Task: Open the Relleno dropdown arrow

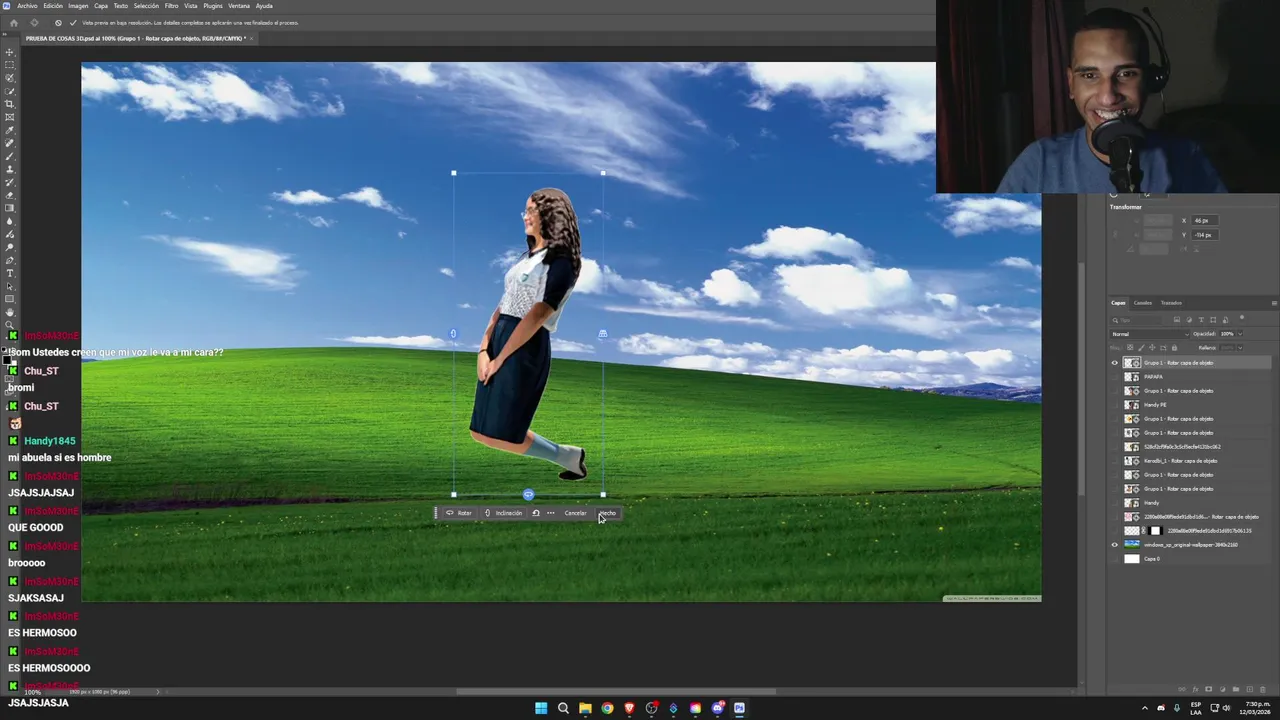Action: (1240, 347)
